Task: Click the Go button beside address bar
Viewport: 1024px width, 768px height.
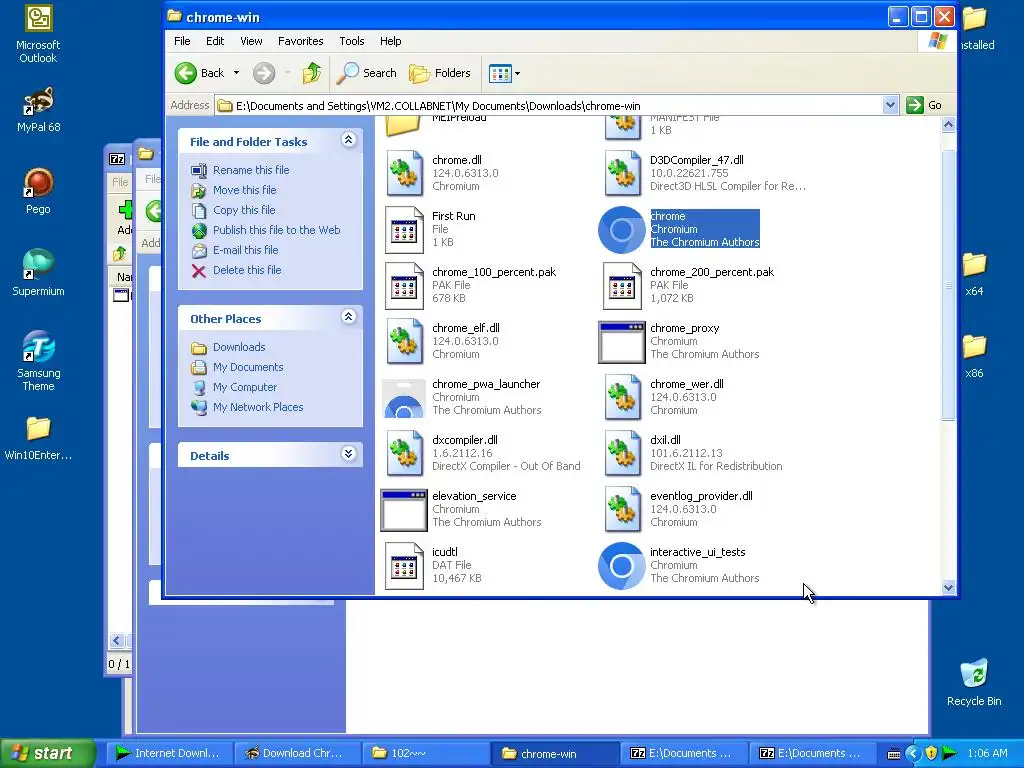Action: coord(925,105)
